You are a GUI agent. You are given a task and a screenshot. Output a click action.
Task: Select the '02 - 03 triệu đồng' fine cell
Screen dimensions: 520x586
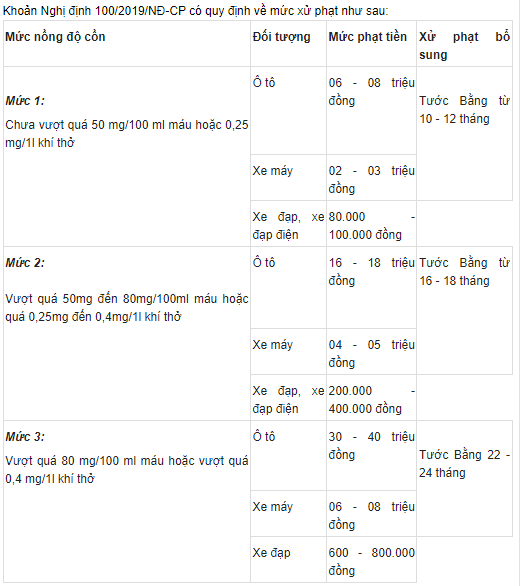(372, 178)
